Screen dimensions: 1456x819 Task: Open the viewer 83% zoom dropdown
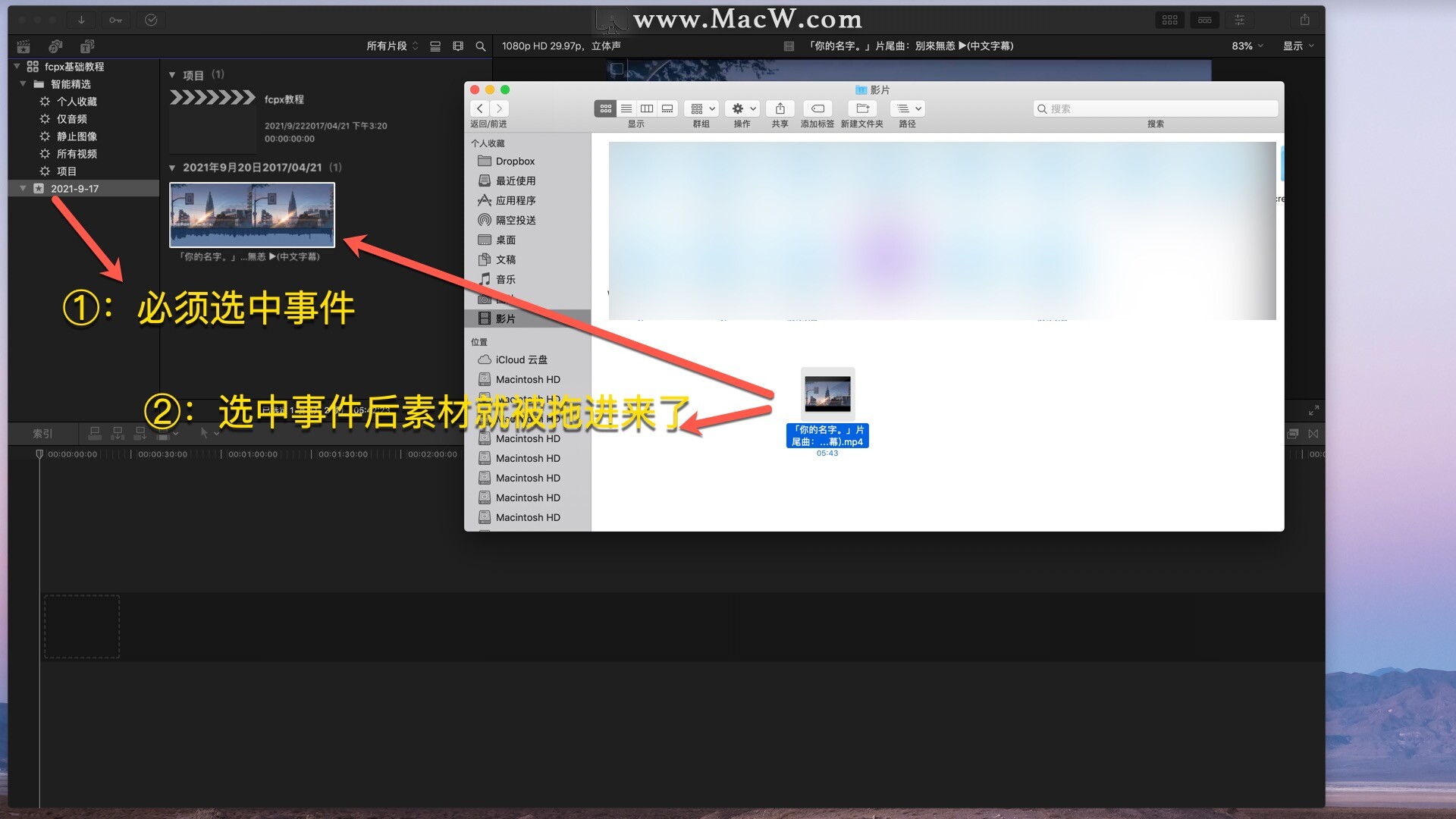(1247, 46)
